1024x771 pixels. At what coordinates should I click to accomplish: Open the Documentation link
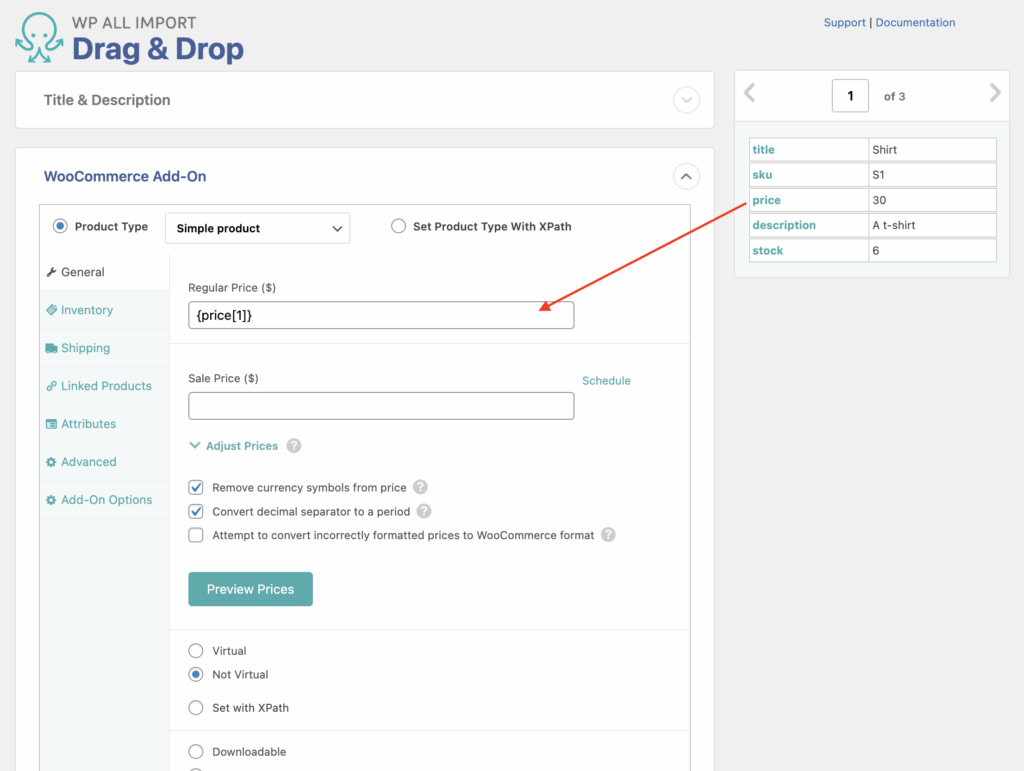click(918, 22)
